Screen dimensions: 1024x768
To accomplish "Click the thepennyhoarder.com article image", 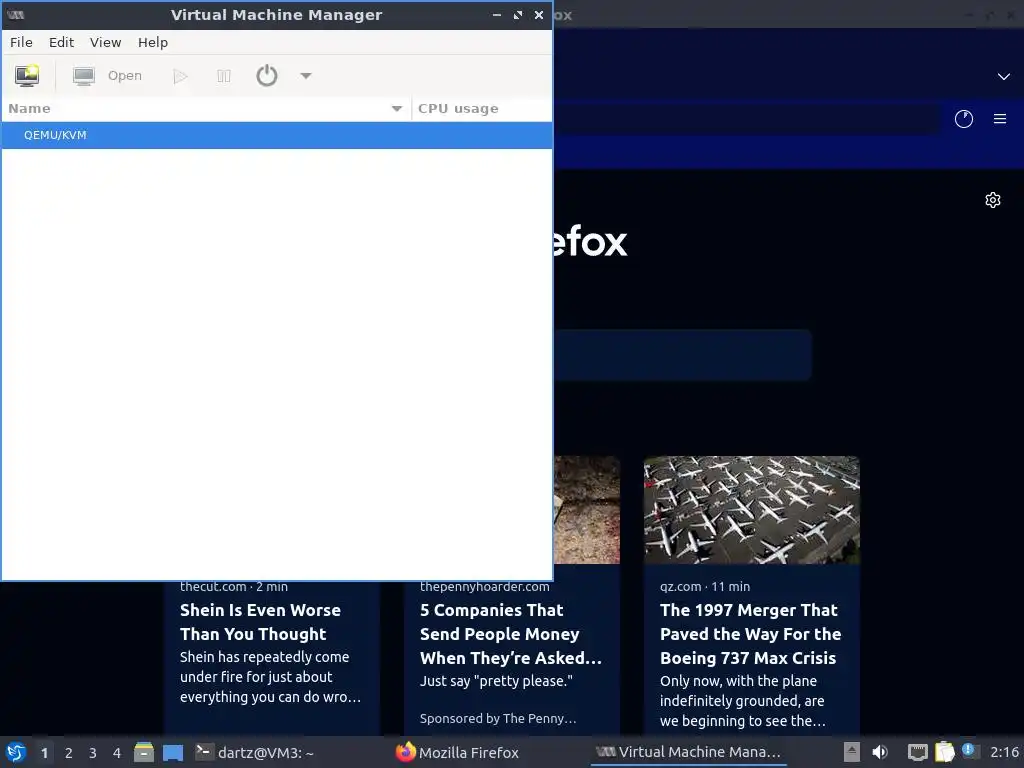I will click(x=586, y=510).
